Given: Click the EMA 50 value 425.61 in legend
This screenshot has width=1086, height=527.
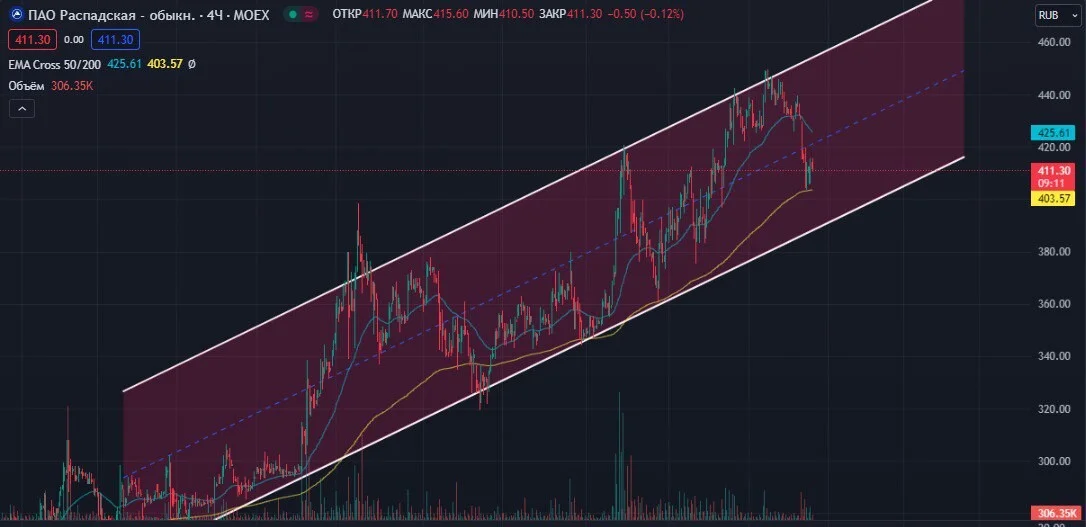Looking at the screenshot, I should point(125,64).
